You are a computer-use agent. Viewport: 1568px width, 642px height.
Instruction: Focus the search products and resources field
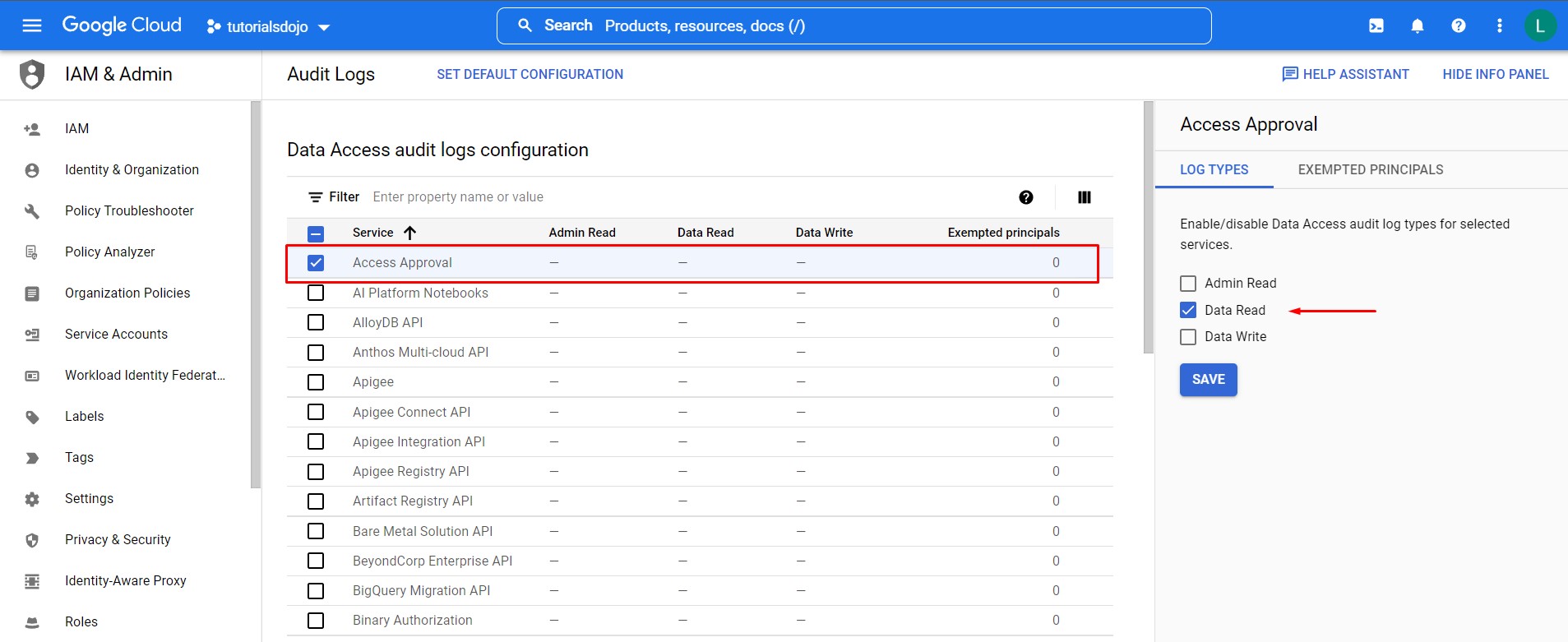853,25
